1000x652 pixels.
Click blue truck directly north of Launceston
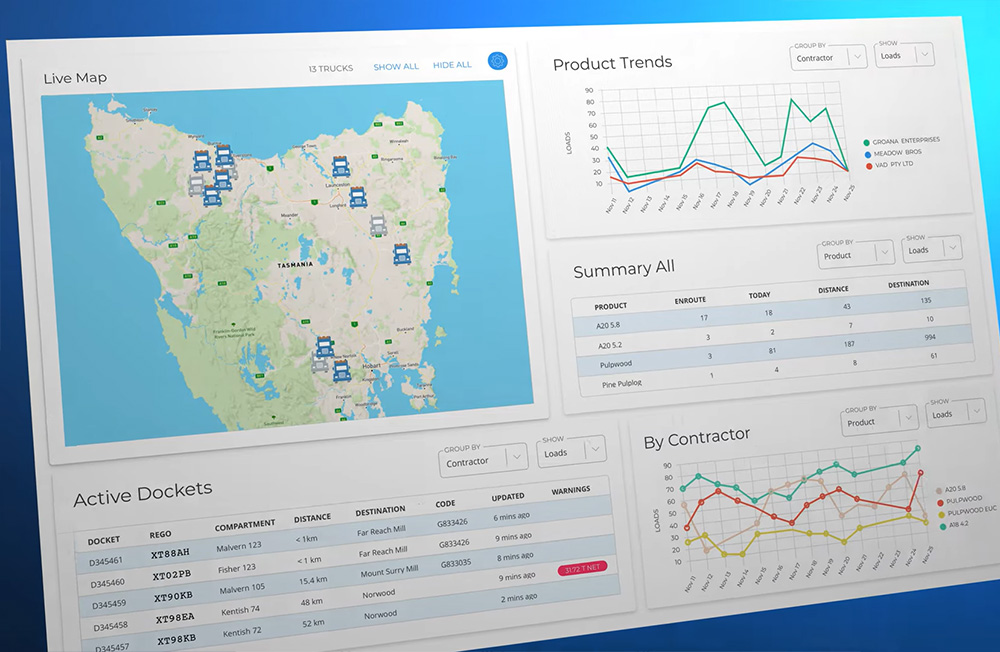tap(341, 167)
